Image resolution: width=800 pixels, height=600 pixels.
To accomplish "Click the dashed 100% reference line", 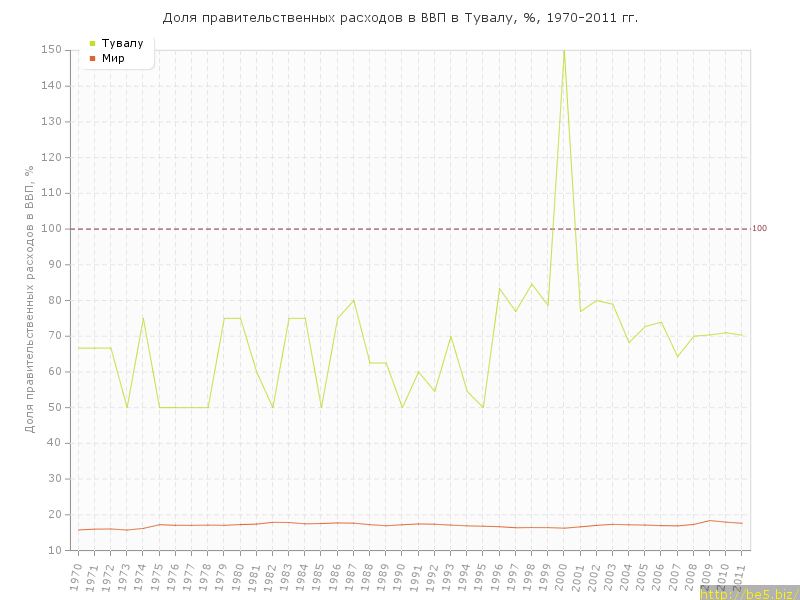I will pyautogui.click(x=400, y=229).
